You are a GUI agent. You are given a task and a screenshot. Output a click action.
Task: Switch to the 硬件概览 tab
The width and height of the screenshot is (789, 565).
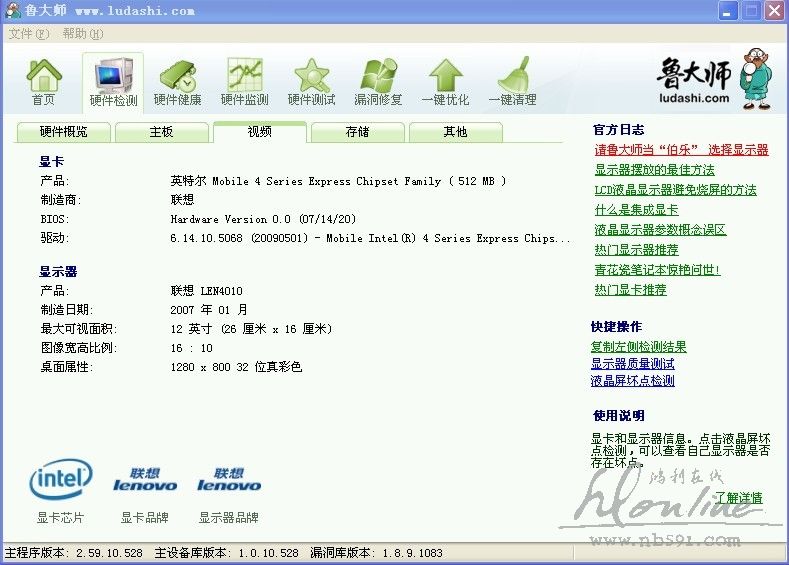tap(63, 132)
